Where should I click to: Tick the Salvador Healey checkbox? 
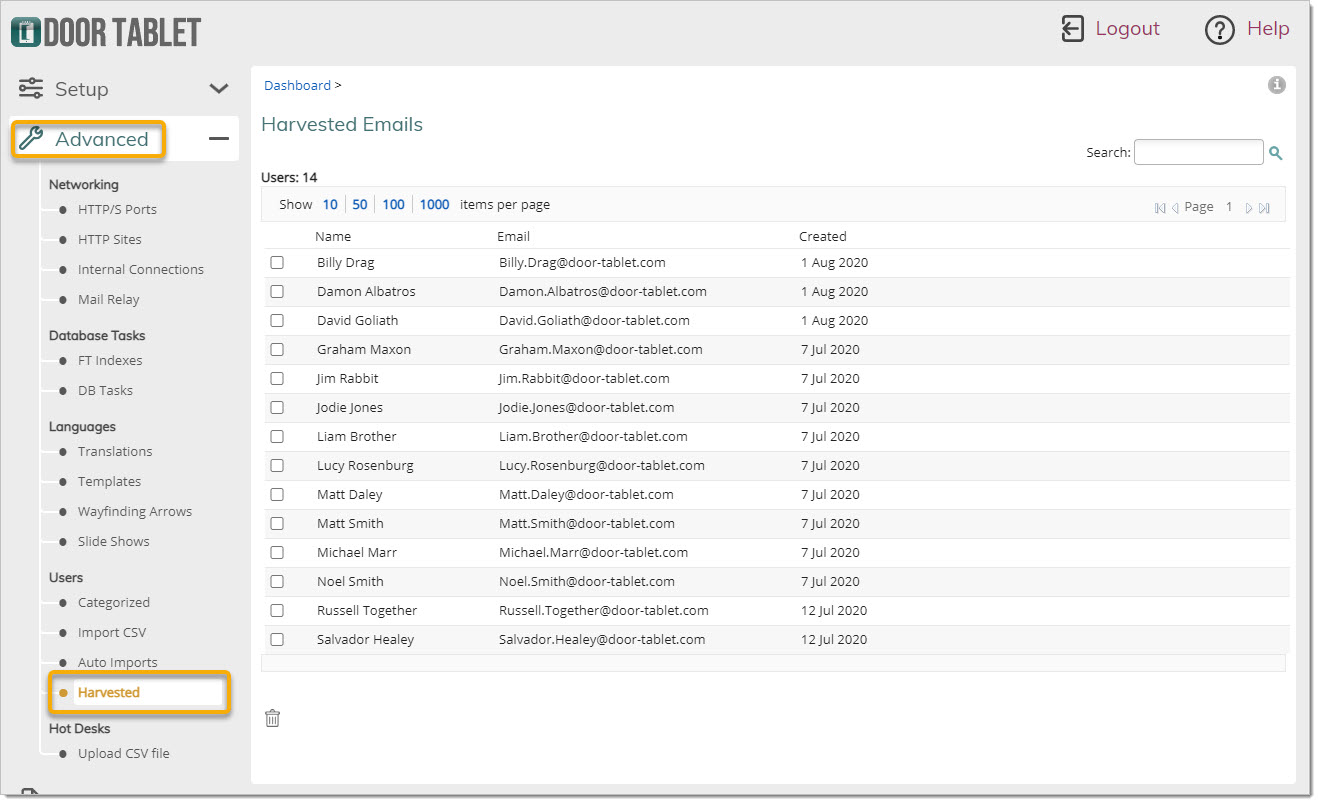(x=277, y=639)
